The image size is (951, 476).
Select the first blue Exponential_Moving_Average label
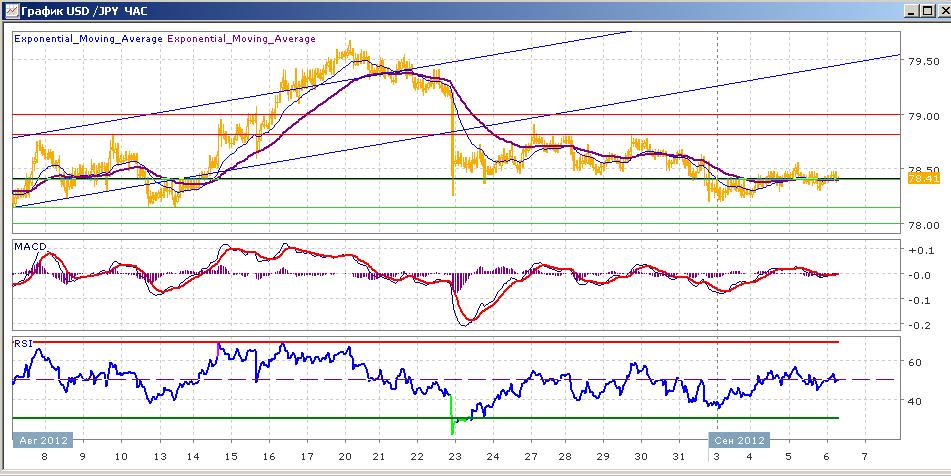point(89,39)
